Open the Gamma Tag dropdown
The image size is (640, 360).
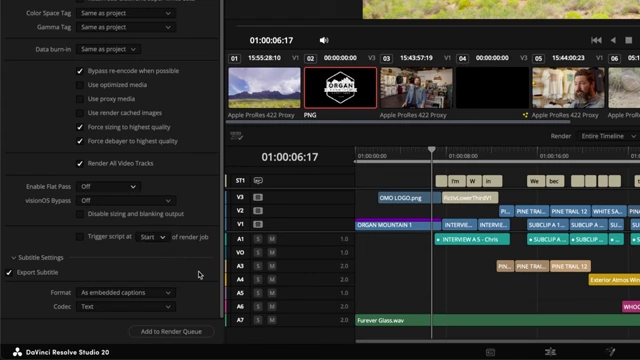(126, 27)
